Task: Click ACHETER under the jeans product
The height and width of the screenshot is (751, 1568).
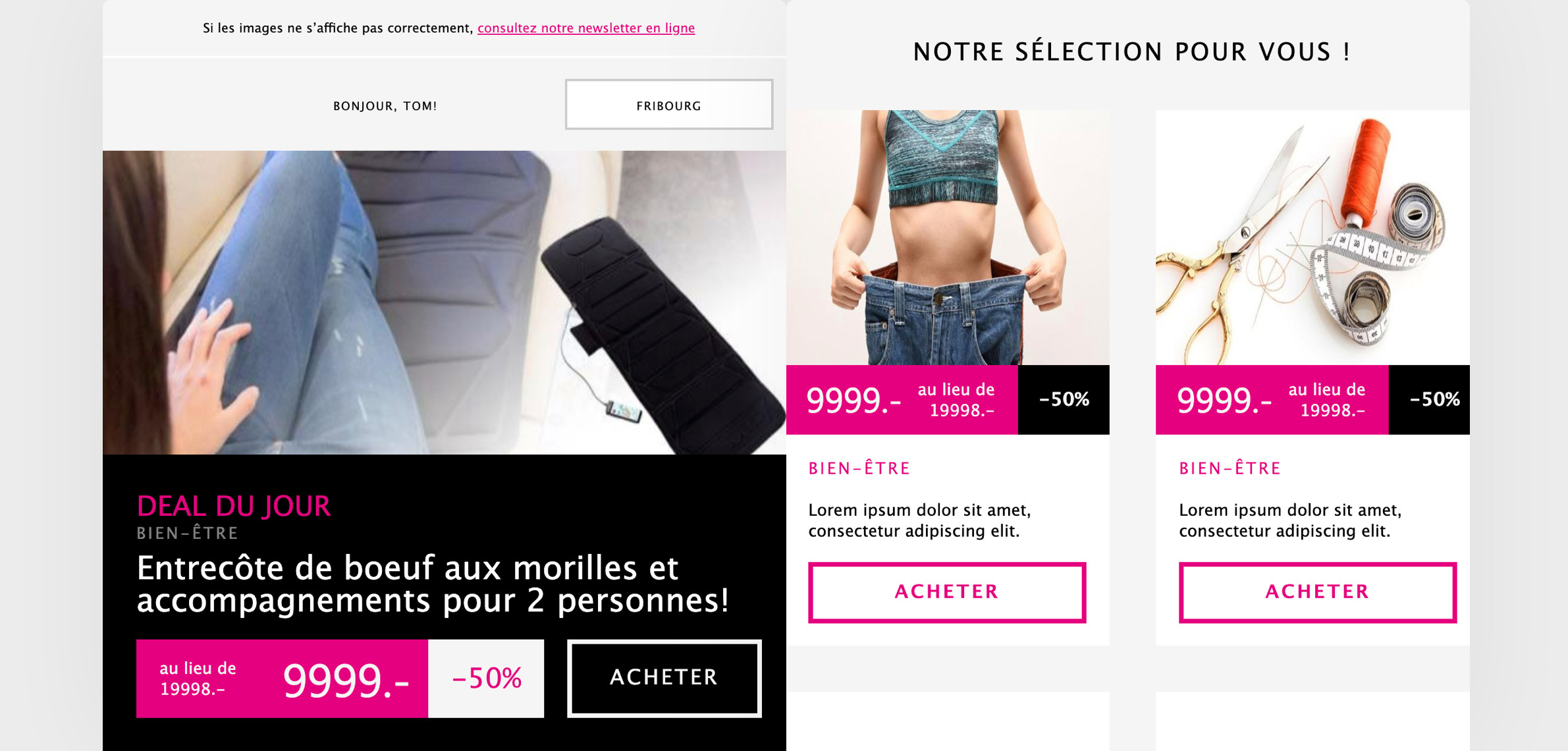Action: (947, 592)
